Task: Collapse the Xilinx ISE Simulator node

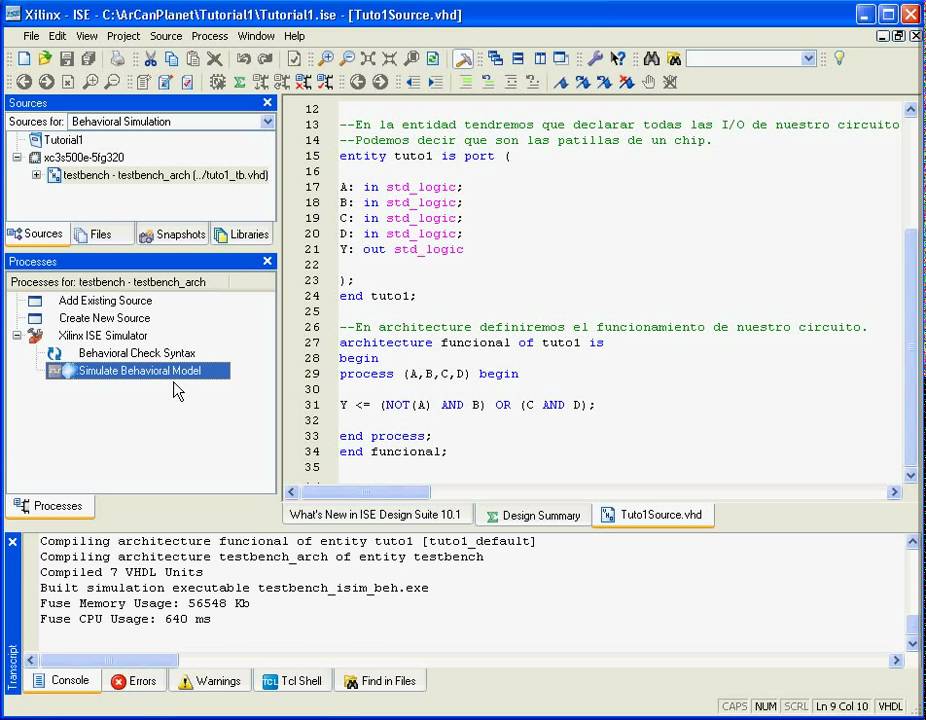Action: [x=17, y=335]
